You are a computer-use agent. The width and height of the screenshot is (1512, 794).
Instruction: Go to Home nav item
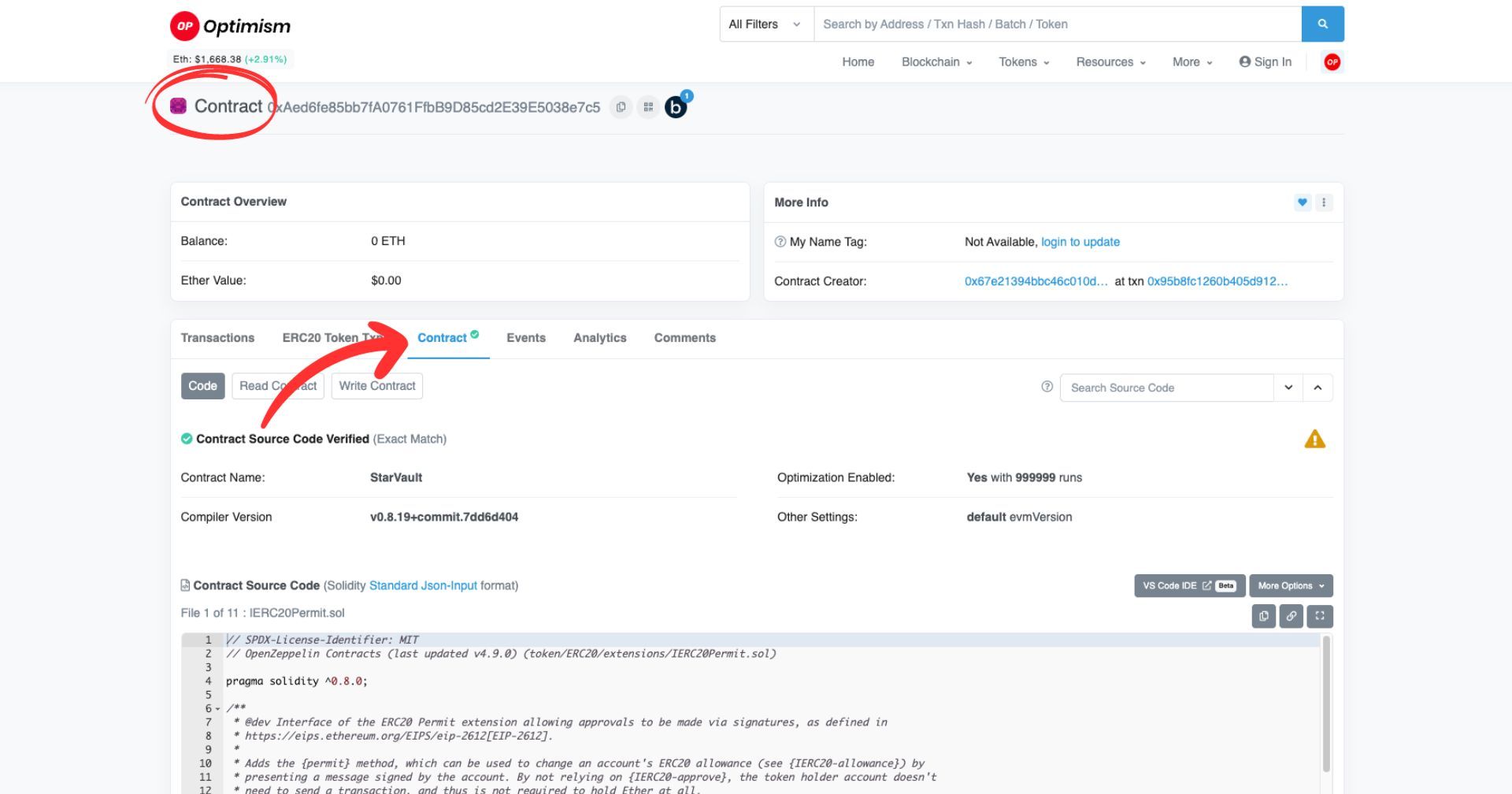pos(858,62)
